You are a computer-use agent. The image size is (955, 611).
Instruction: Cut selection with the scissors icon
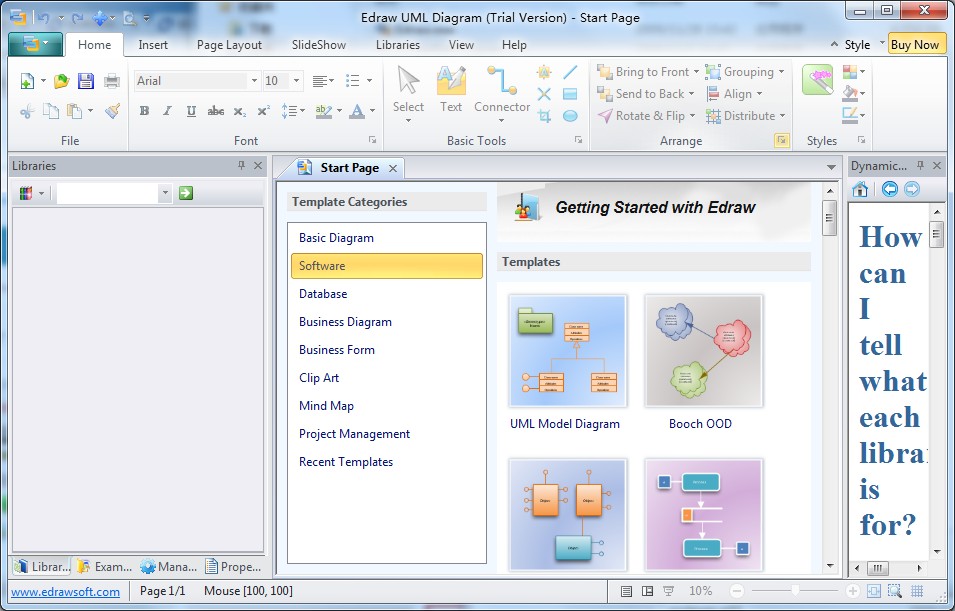coord(27,111)
